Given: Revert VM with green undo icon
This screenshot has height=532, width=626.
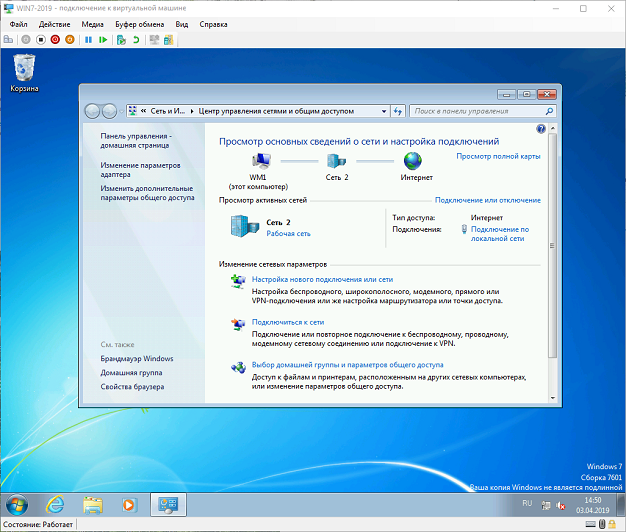Looking at the screenshot, I should coord(136,40).
